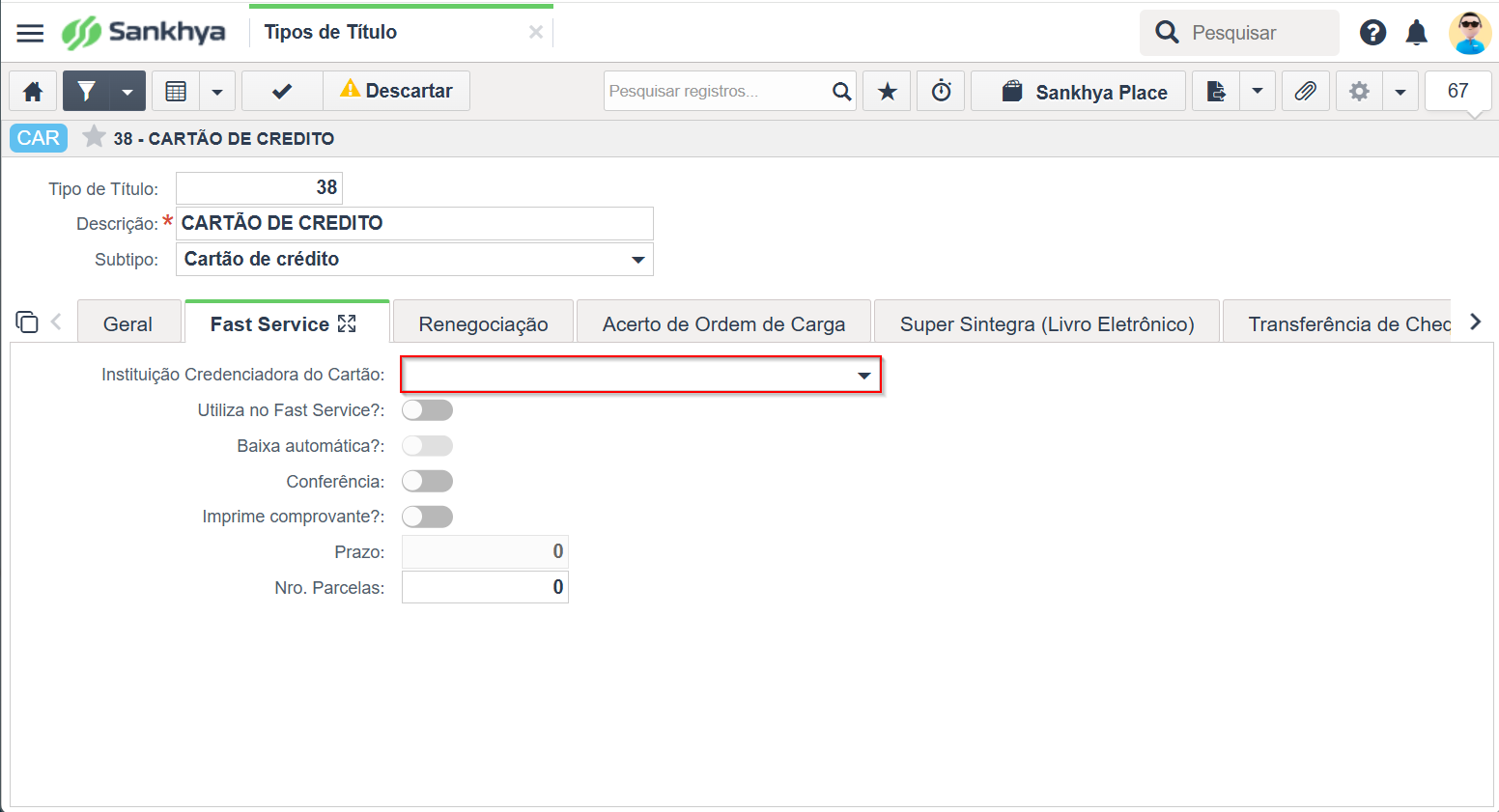Open the notifications bell
Screen dimensions: 1499x812
click(x=1416, y=33)
